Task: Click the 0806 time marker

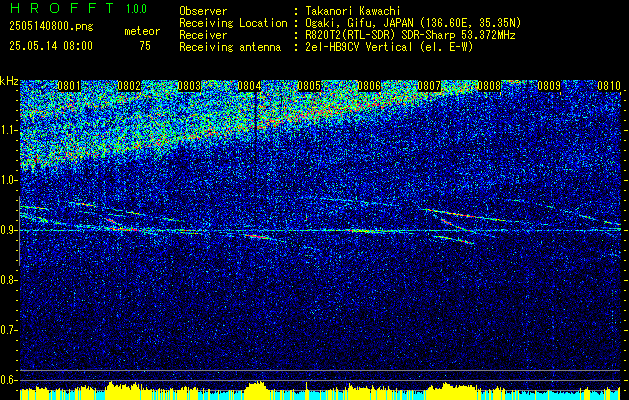Action: coord(369,86)
